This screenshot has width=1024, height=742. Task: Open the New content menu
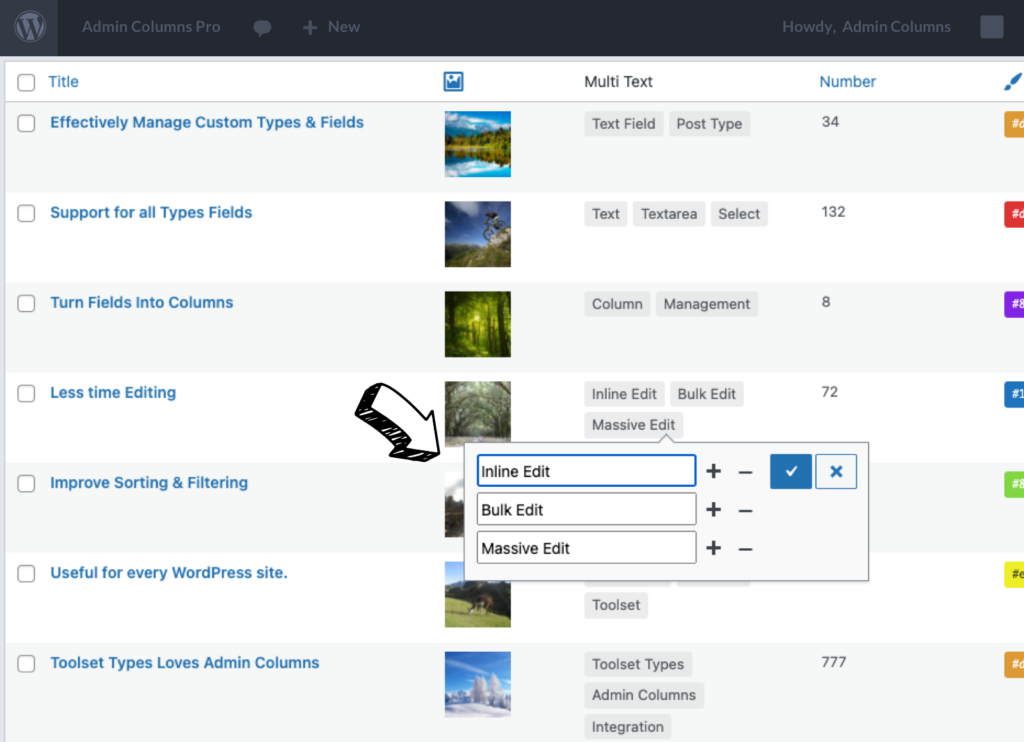(344, 27)
